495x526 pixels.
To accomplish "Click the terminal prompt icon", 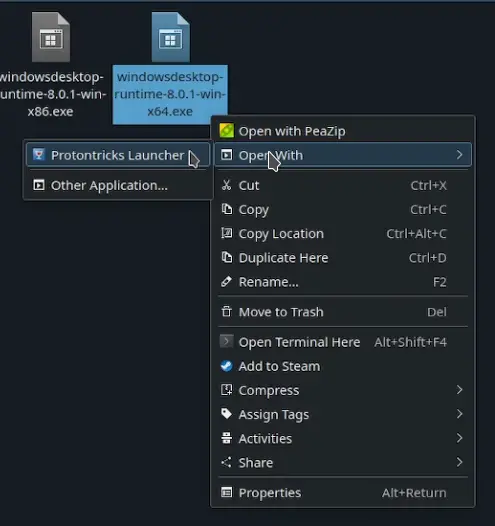I will pyautogui.click(x=226, y=341).
